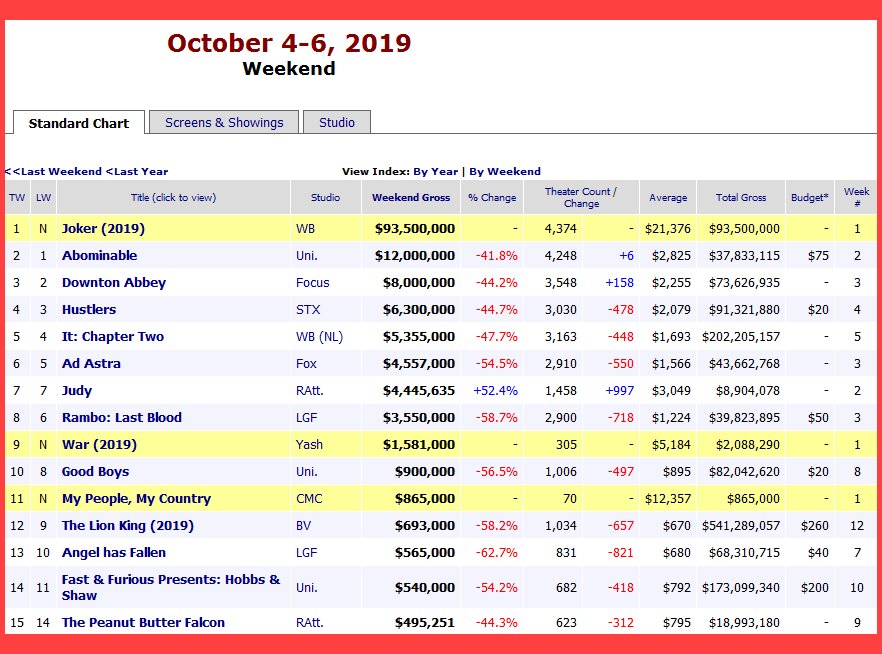Switch to the Screens & Showings tab
The height and width of the screenshot is (654, 882).
[x=224, y=122]
